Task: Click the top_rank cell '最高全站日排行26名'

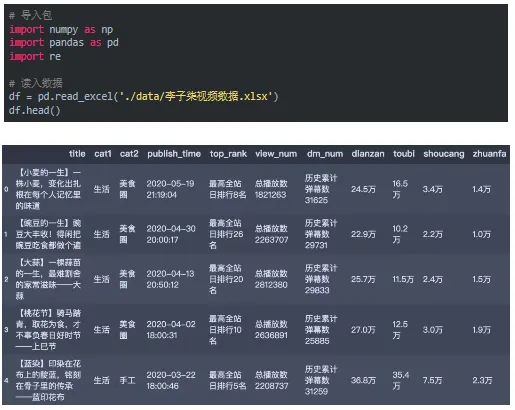Action: [226, 234]
